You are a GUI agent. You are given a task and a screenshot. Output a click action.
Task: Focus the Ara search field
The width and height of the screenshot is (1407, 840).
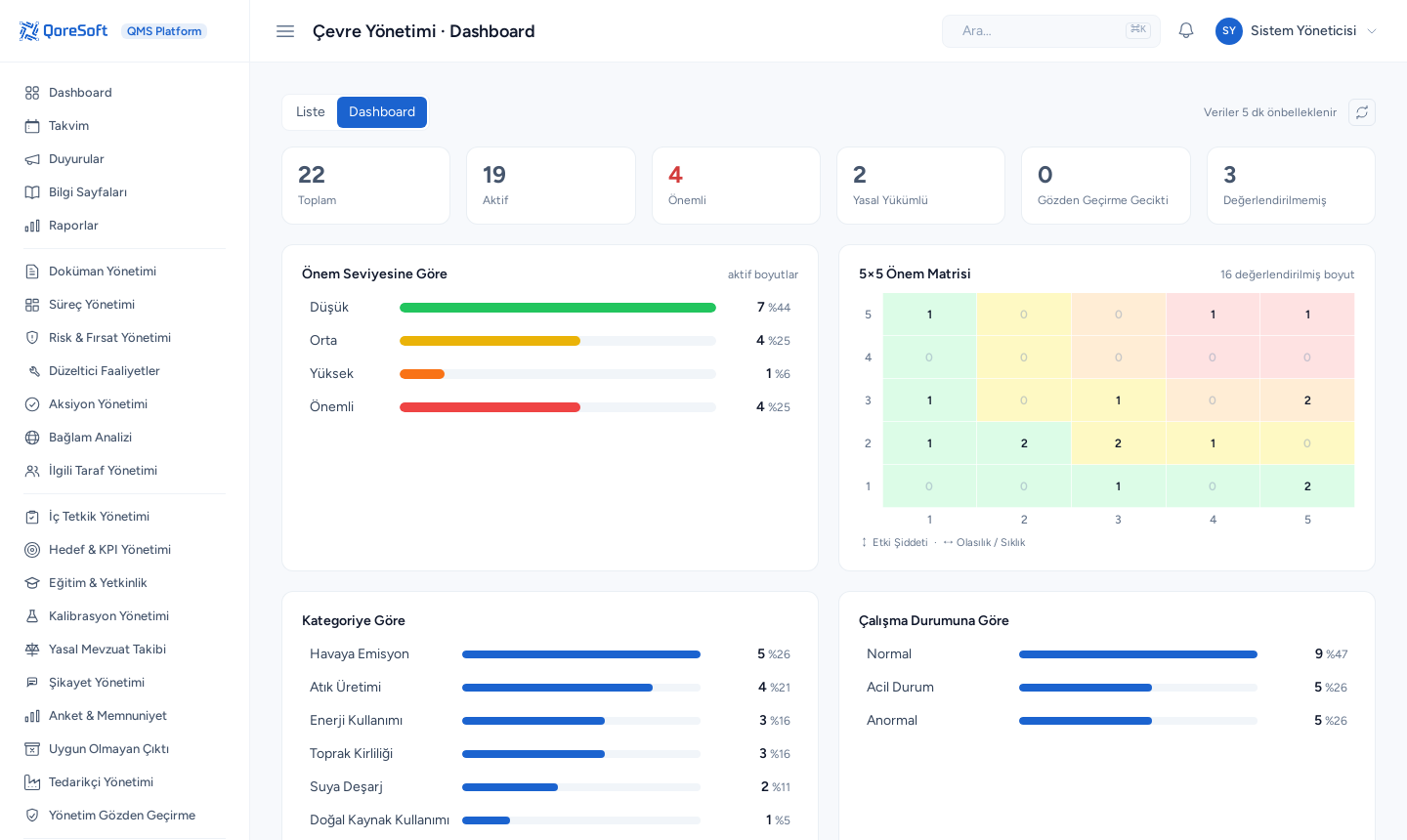point(1051,31)
